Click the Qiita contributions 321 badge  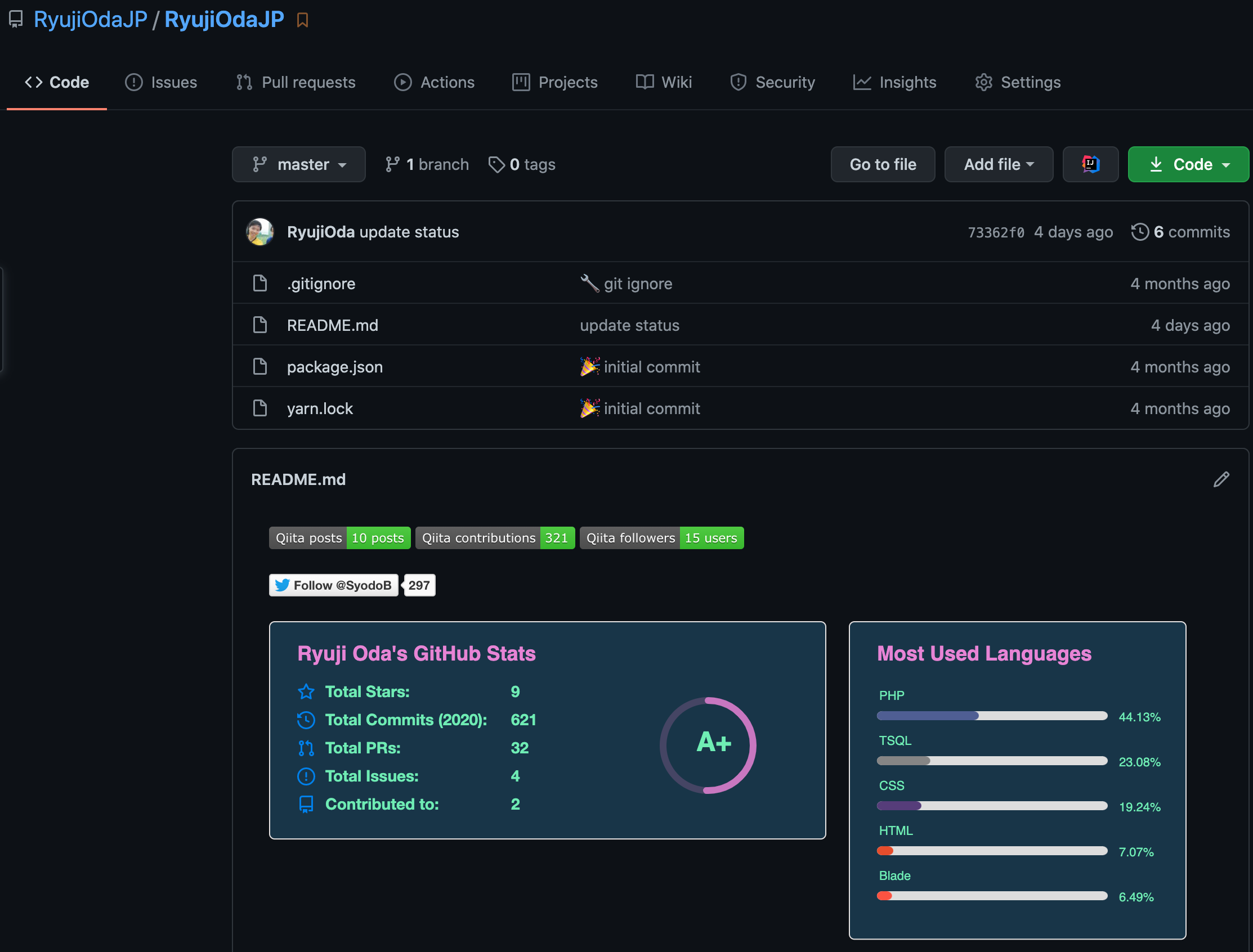click(495, 538)
